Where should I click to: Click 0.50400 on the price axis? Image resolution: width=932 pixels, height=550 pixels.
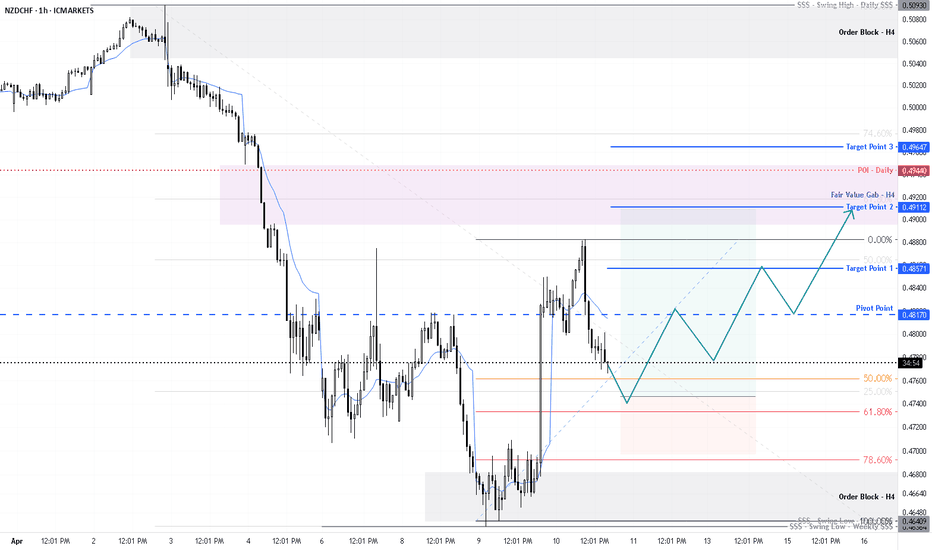coord(914,64)
